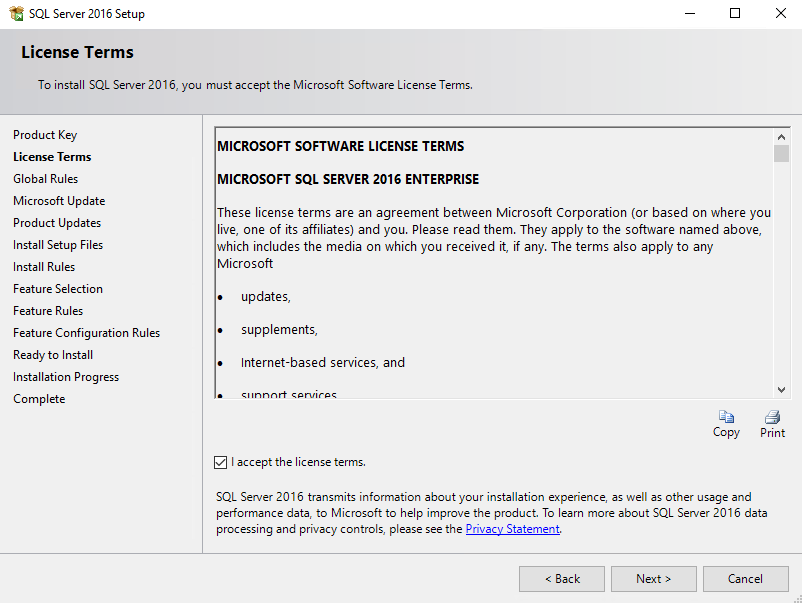Click the Copy icon for license terms

726,417
